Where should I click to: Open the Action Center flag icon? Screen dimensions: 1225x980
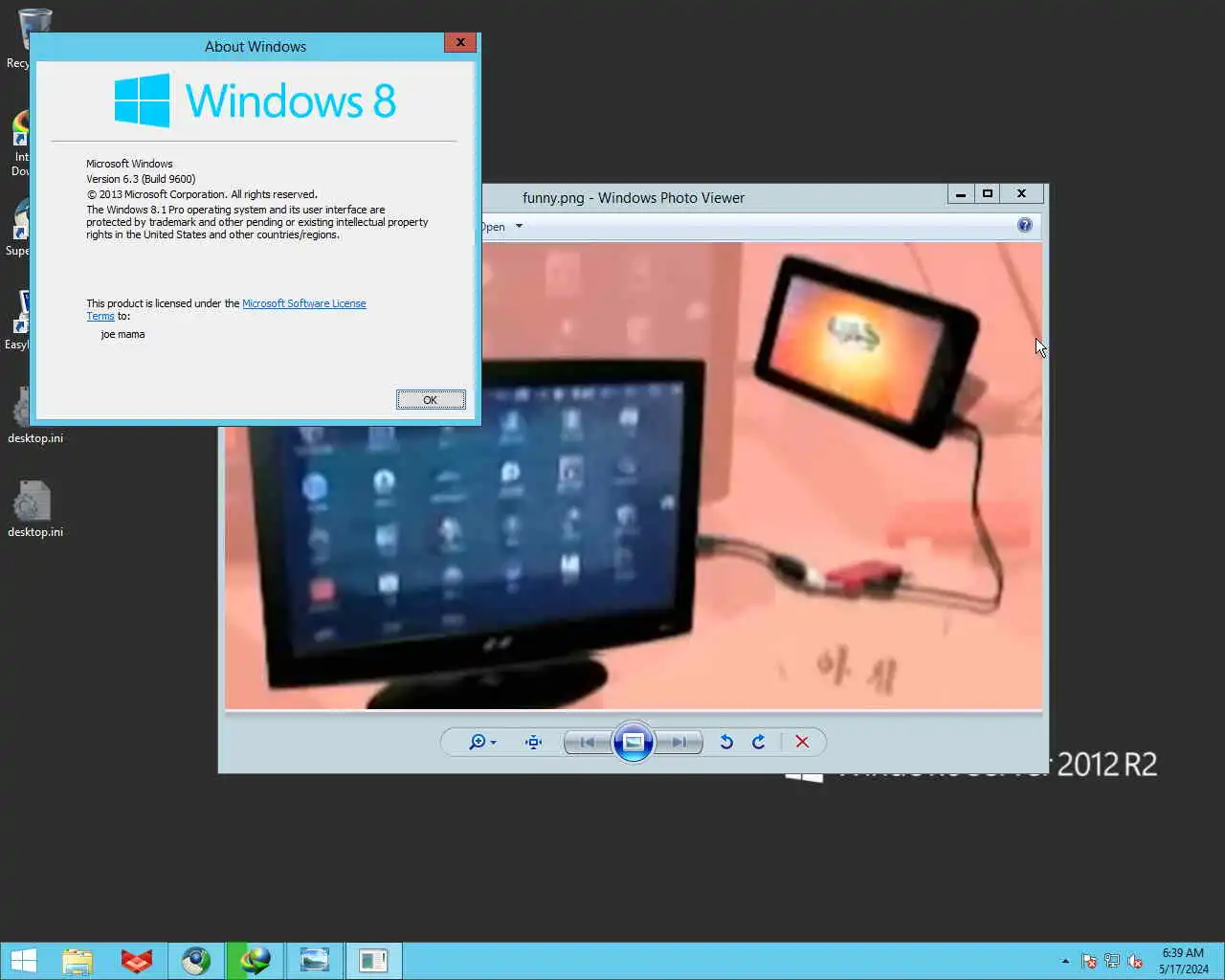pyautogui.click(x=1089, y=961)
